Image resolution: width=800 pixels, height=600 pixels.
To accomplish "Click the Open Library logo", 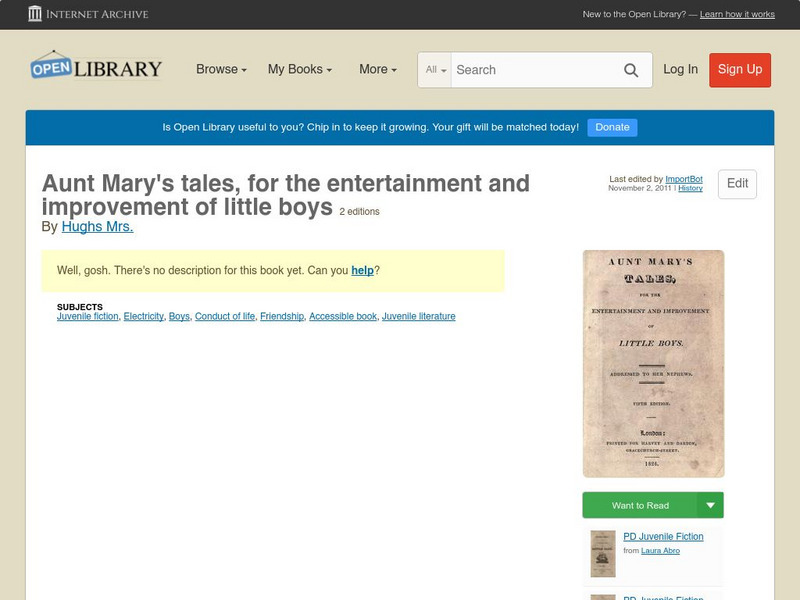I will (97, 66).
